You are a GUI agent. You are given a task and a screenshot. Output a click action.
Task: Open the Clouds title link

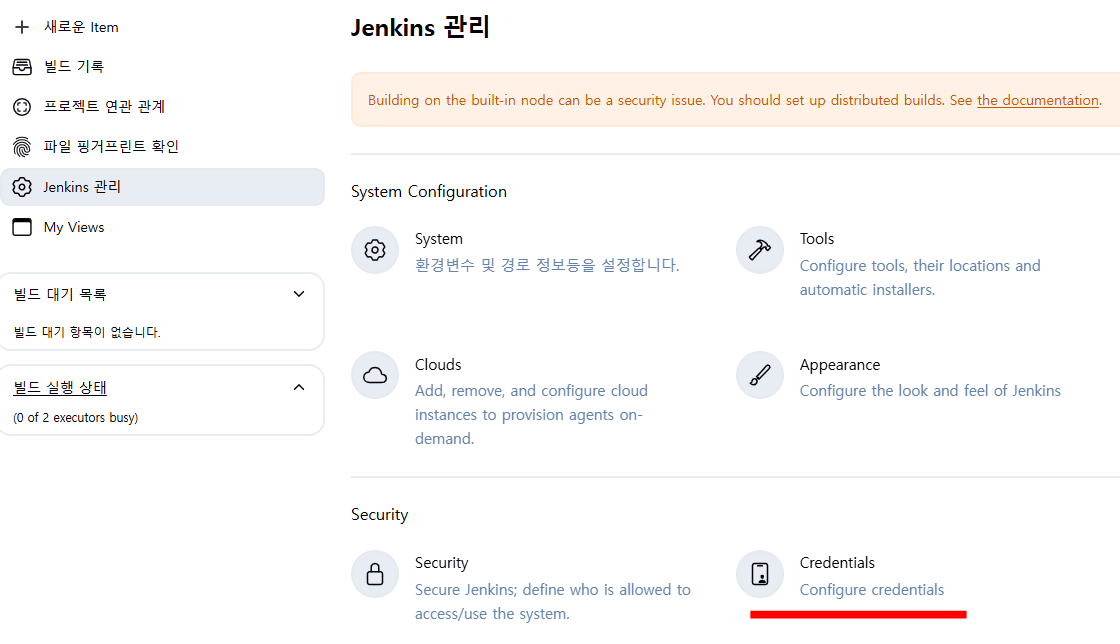pyautogui.click(x=438, y=364)
